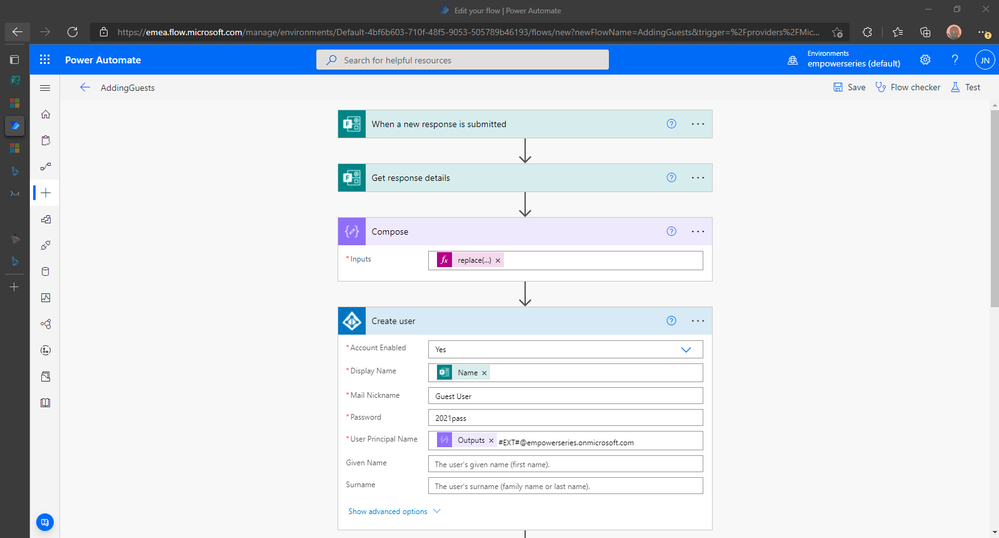Image resolution: width=999 pixels, height=538 pixels.
Task: Remove the Name token from Display Name
Action: pyautogui.click(x=484, y=373)
